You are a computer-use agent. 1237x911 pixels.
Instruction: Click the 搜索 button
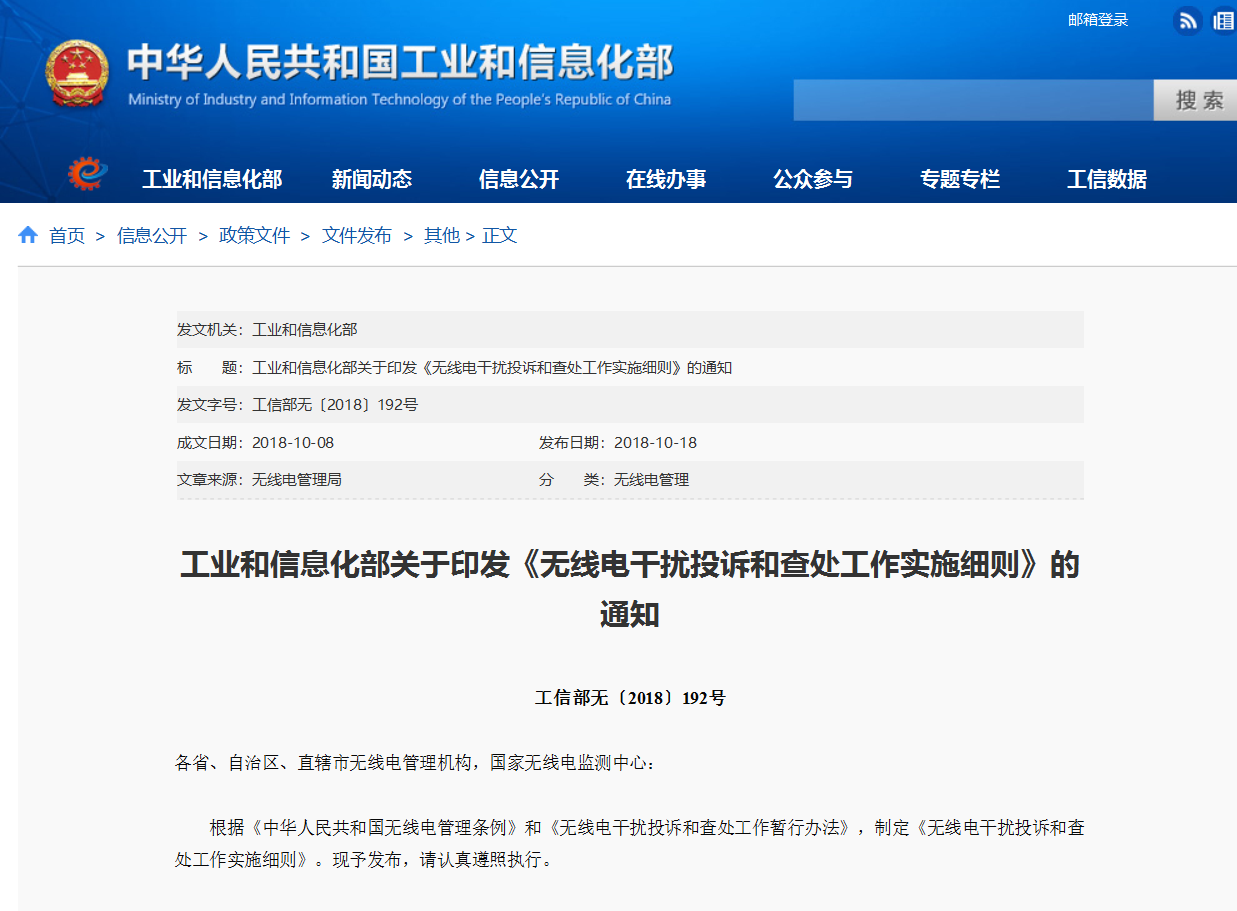pos(1197,100)
